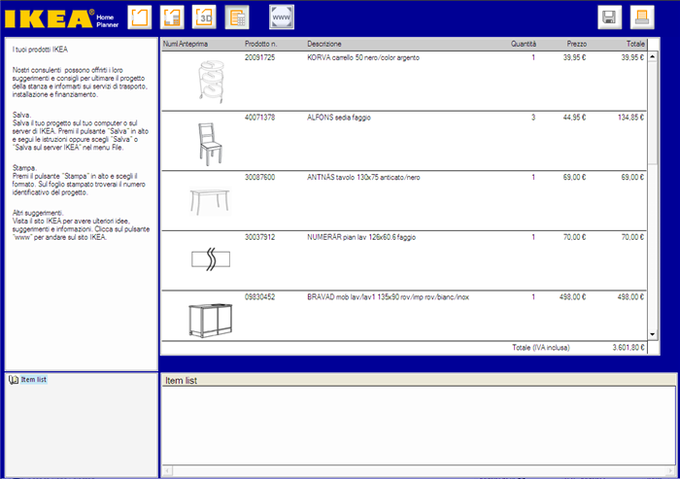Switch to the 3D view icon
Viewport: 680px width, 479px height.
(204, 17)
